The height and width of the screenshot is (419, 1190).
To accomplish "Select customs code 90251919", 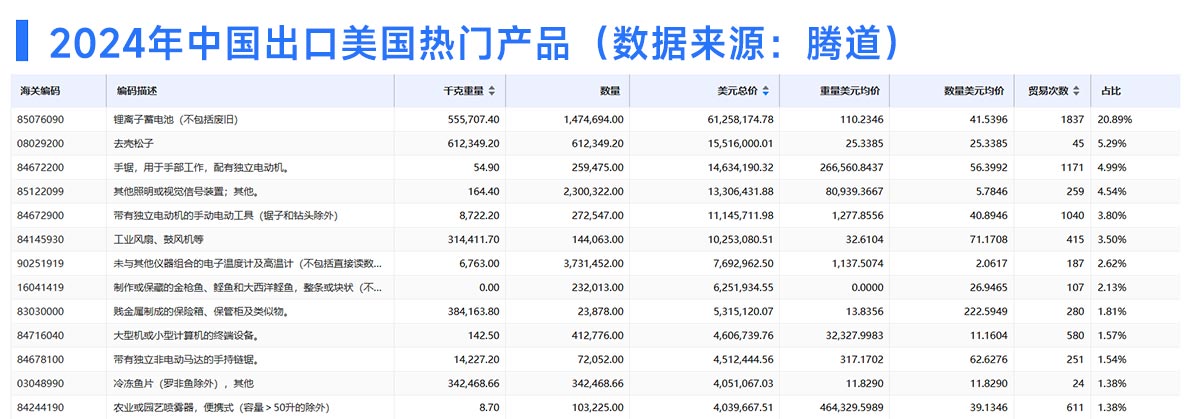I will pos(39,263).
